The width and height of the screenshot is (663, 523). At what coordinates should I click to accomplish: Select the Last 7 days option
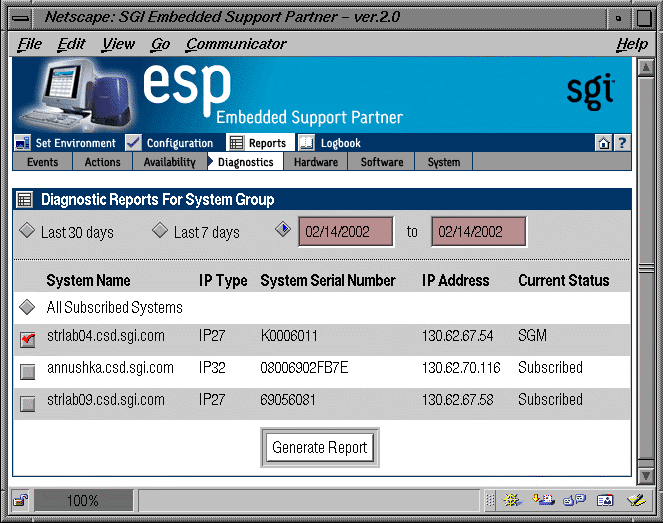pyautogui.click(x=160, y=231)
